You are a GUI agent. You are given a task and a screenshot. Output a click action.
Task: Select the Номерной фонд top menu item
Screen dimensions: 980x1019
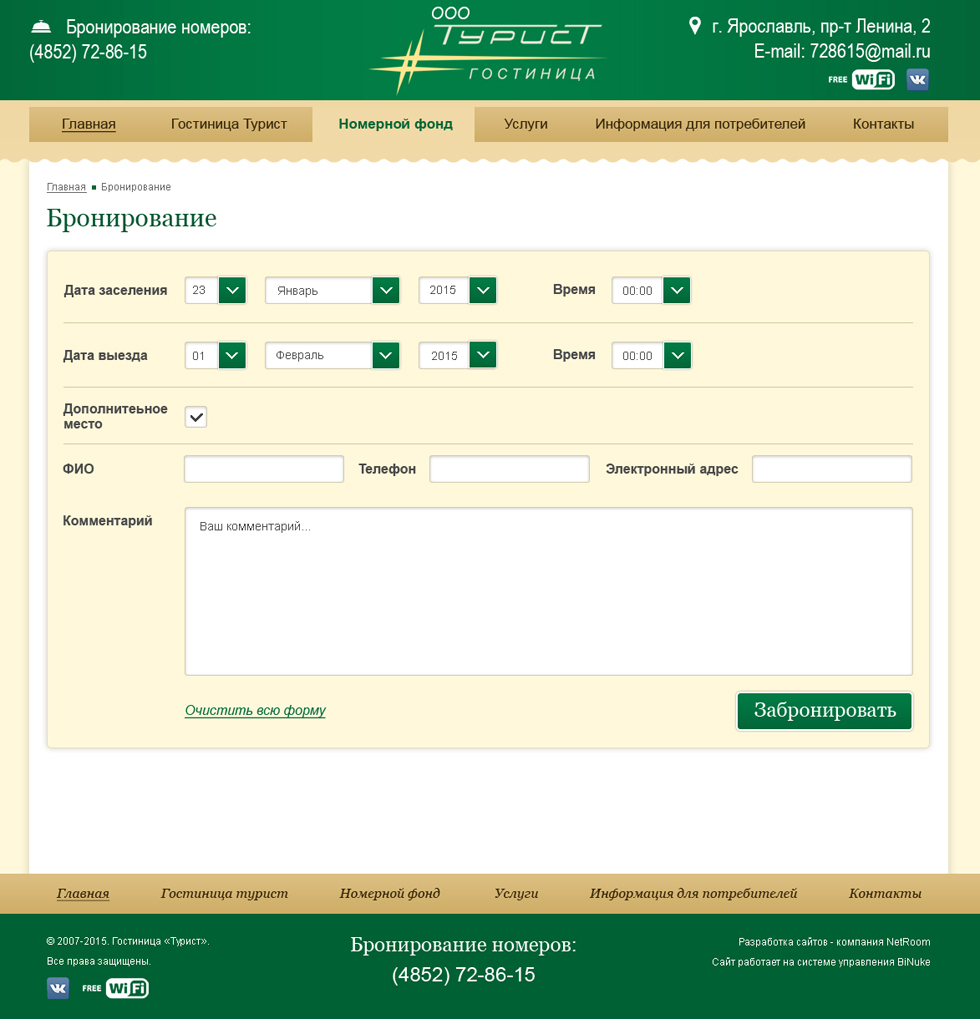(x=395, y=124)
